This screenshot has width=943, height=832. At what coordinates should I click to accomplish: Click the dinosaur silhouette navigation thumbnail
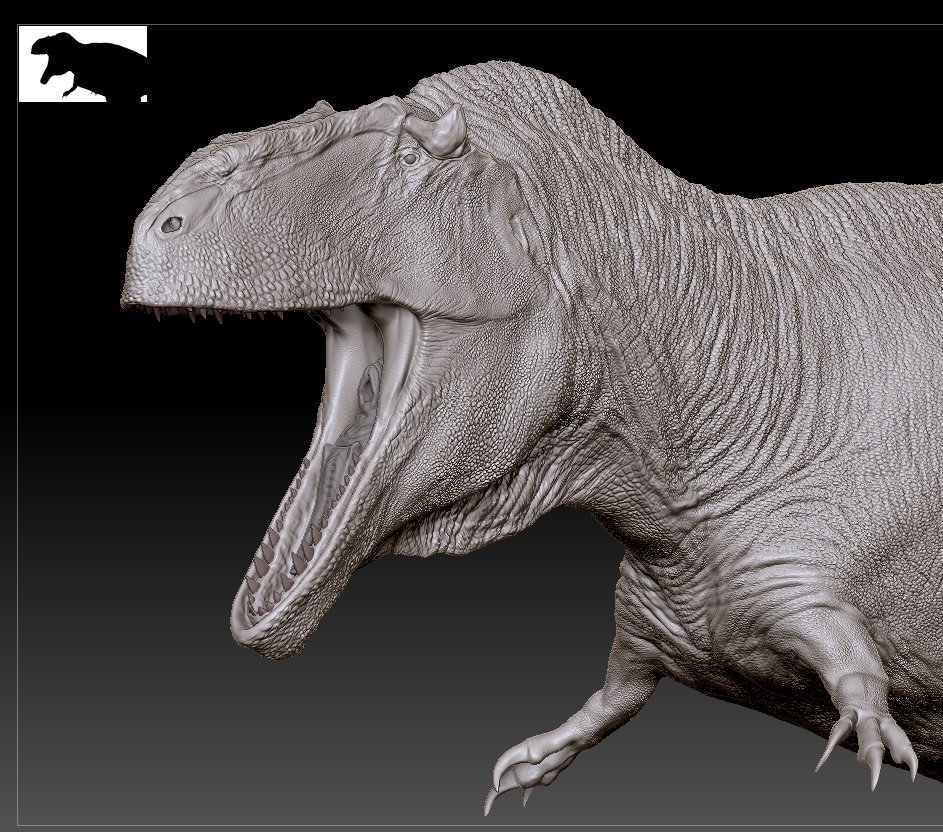(83, 64)
